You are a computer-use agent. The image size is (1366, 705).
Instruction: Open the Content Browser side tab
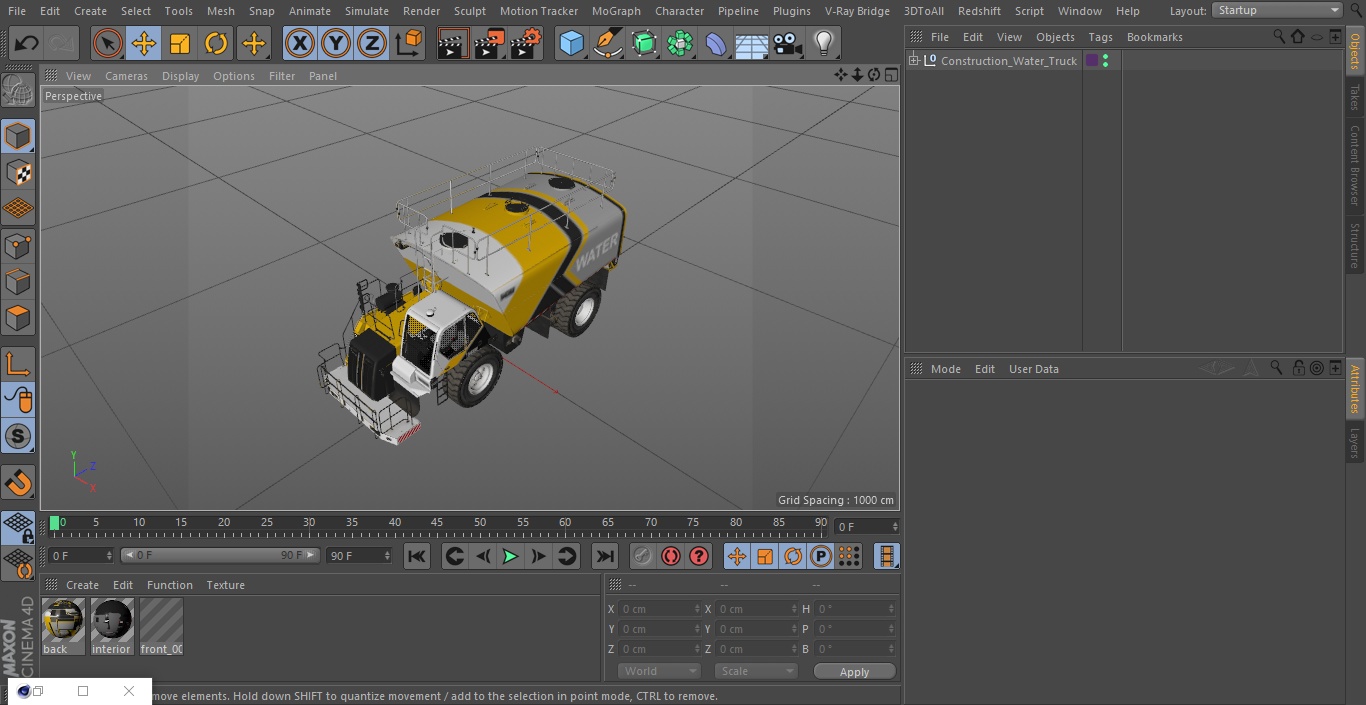(x=1355, y=165)
